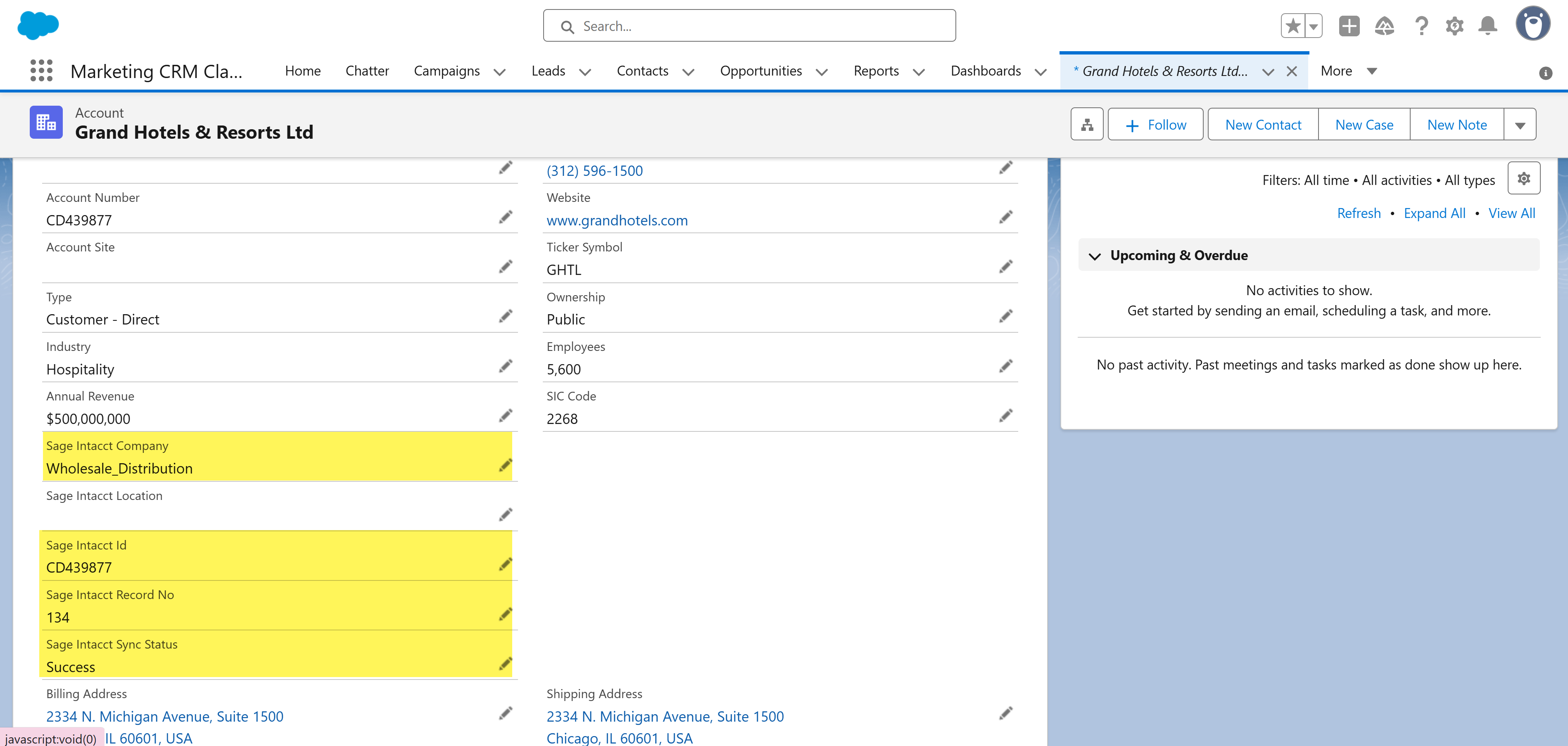The image size is (1568, 746).
Task: Show more record actions dropdown
Action: tap(1519, 125)
